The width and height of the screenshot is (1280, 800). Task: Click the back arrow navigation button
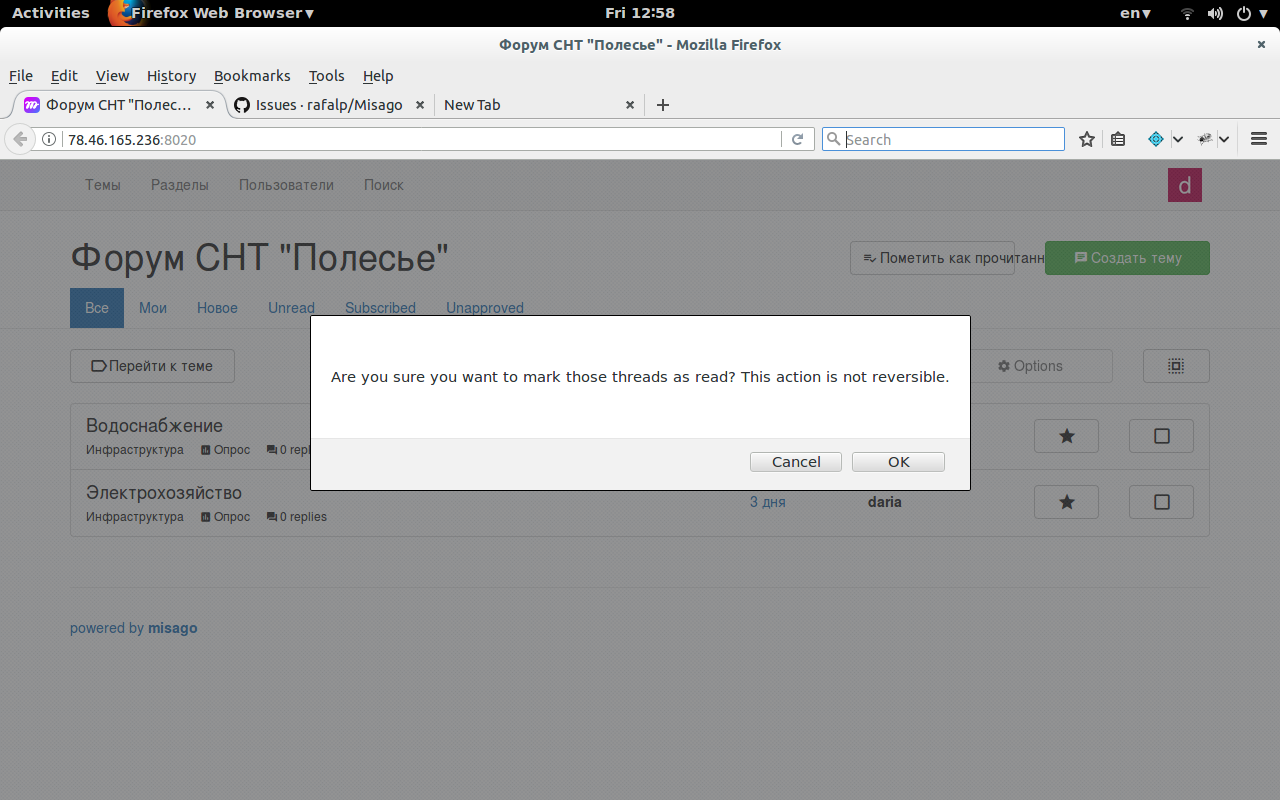(x=20, y=140)
